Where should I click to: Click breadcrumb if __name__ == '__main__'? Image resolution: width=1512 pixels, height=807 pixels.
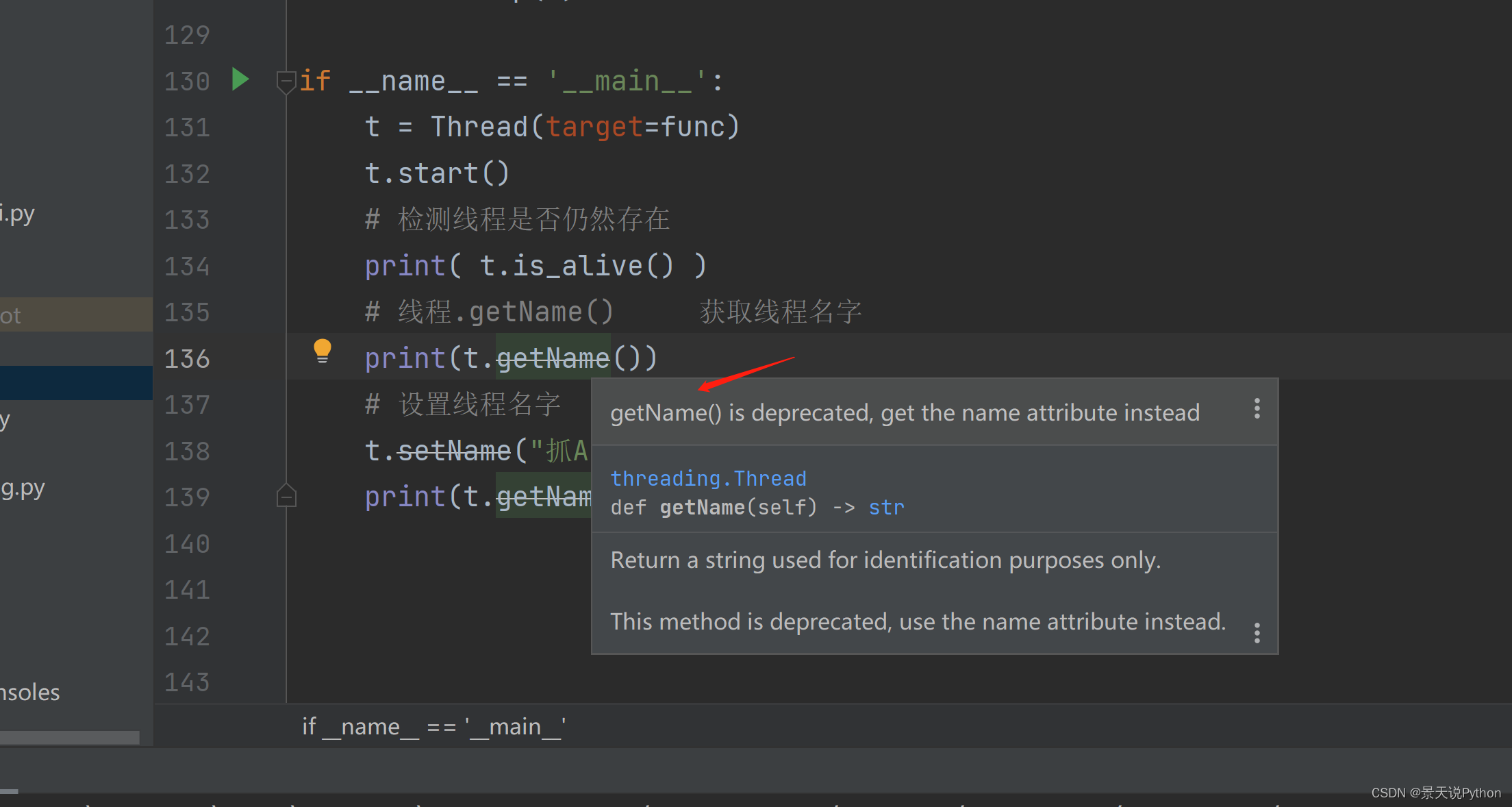coord(434,726)
